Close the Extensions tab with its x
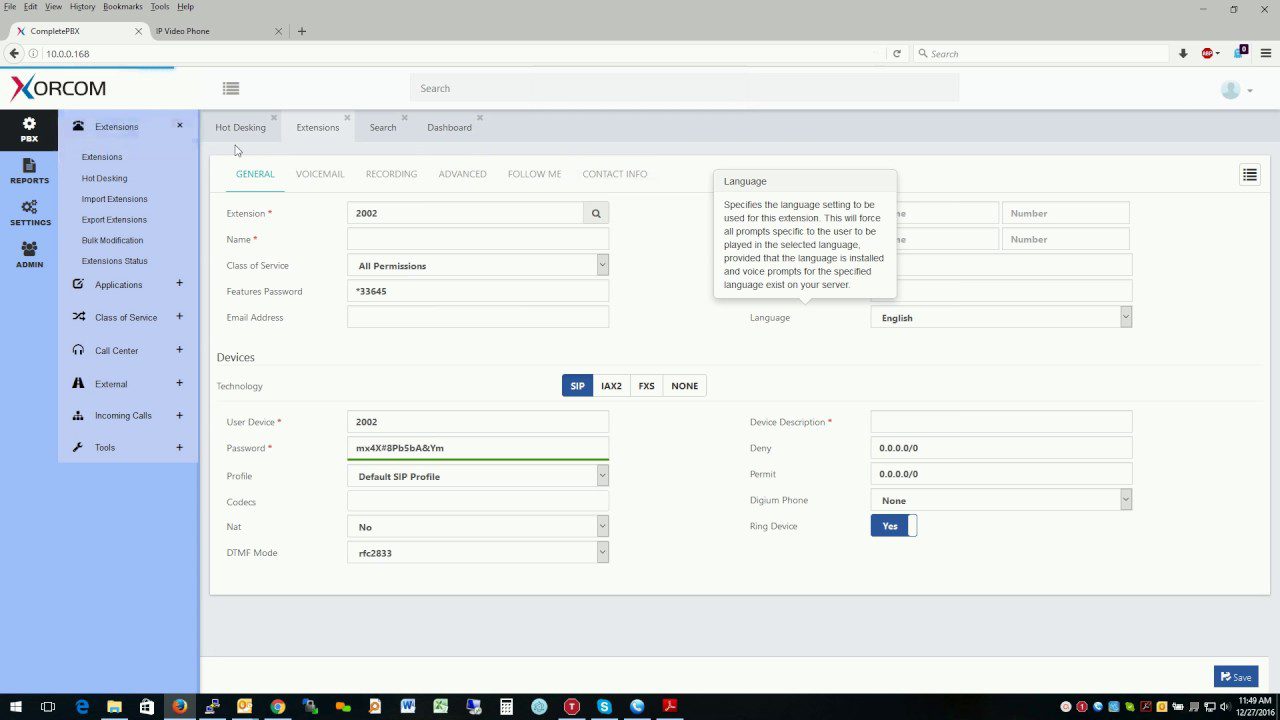 (348, 117)
